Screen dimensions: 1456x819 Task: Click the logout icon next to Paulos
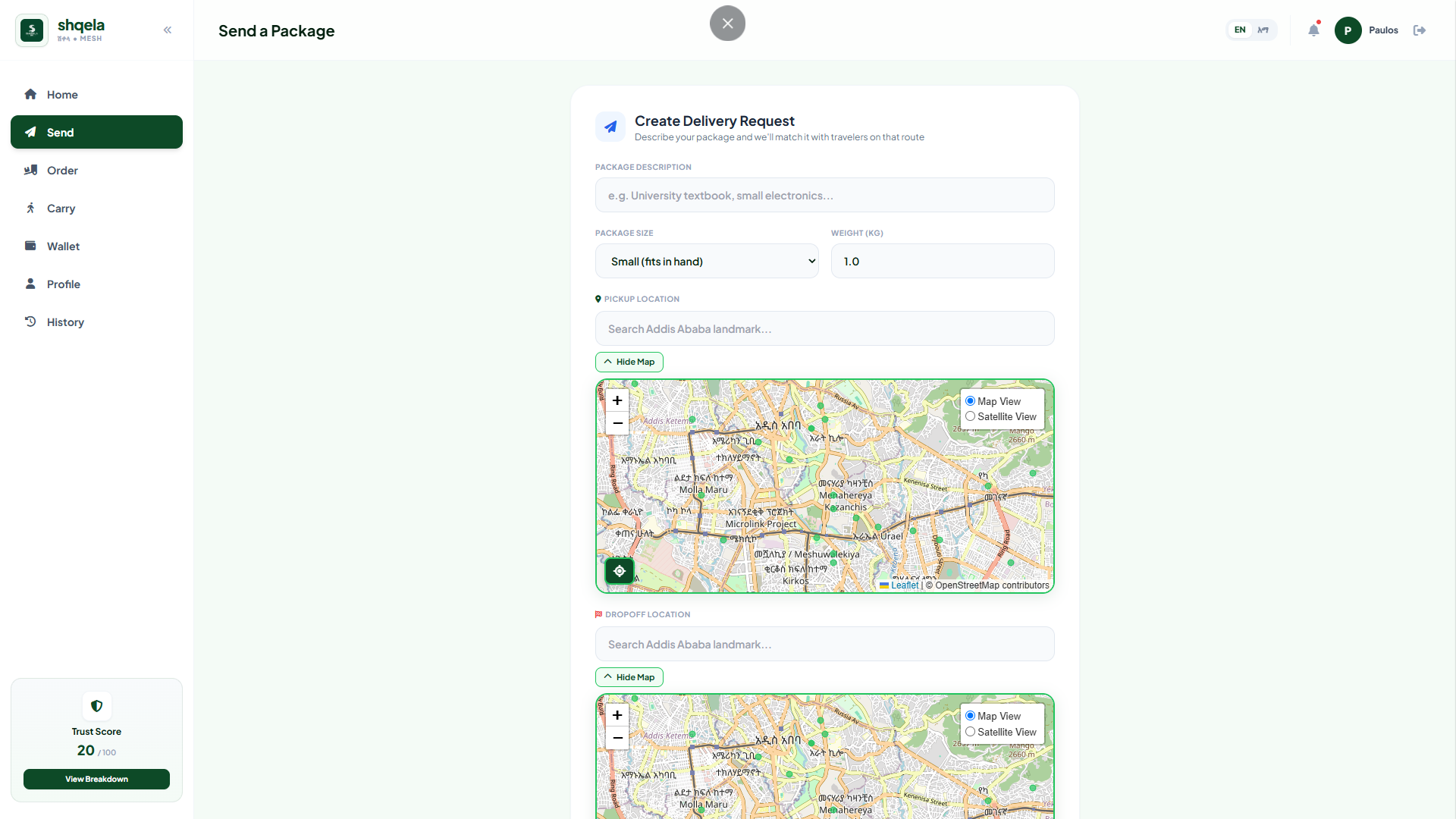pos(1420,30)
